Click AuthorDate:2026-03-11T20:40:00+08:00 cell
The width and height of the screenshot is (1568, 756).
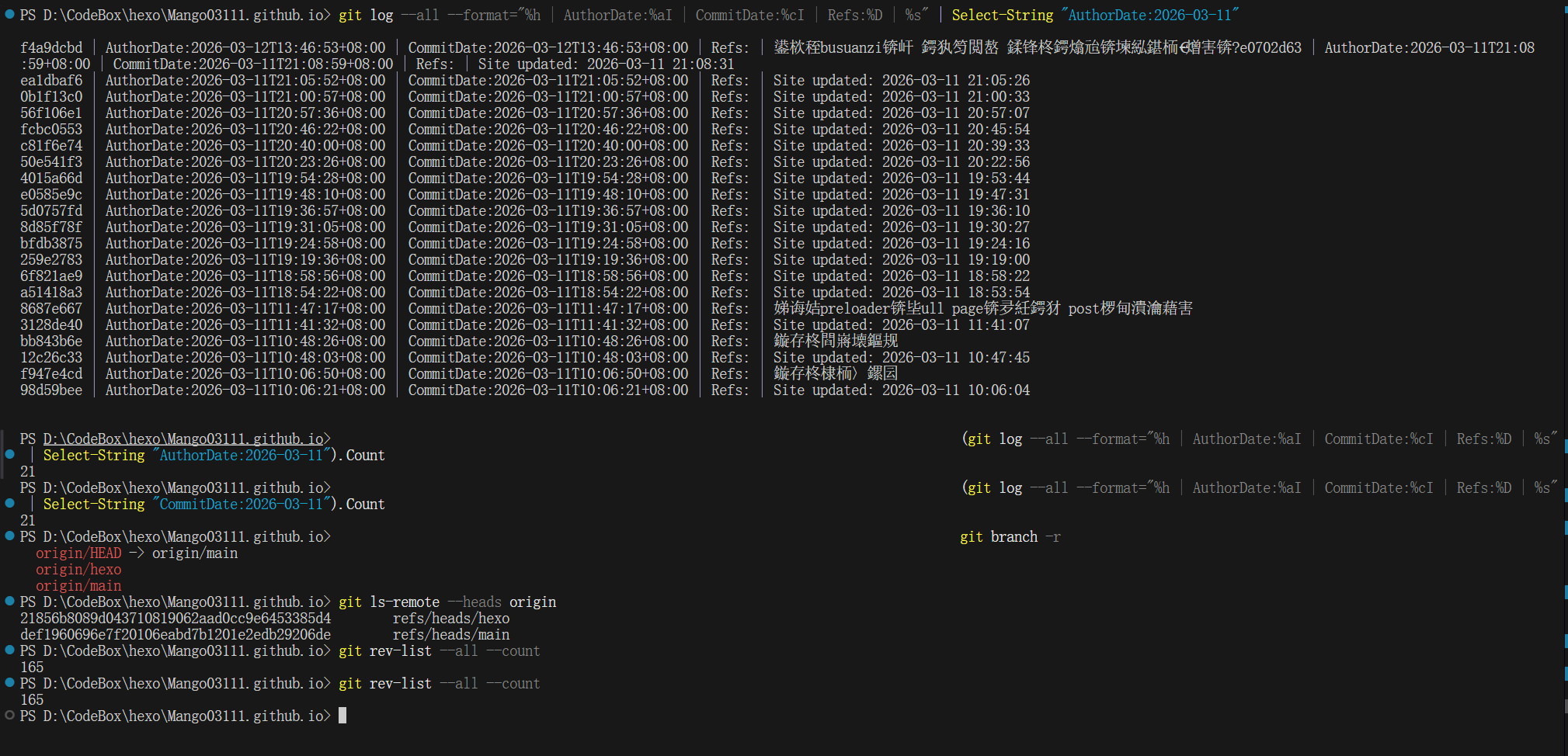(x=245, y=145)
